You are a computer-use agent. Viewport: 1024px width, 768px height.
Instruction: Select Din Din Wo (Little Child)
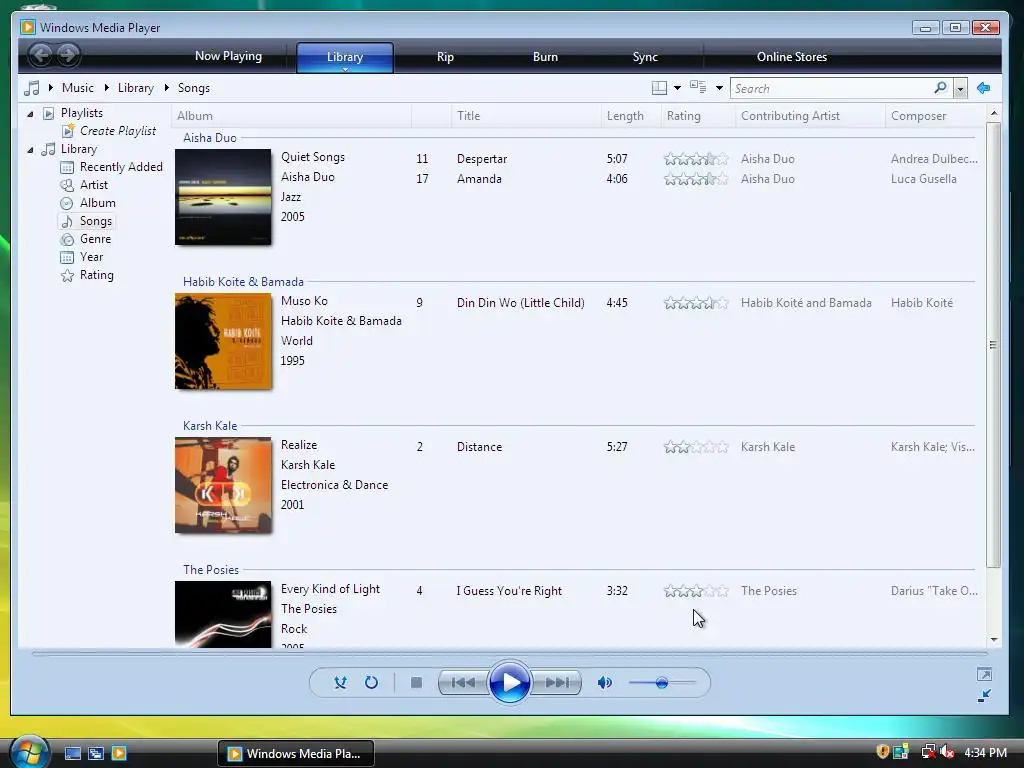(x=520, y=303)
